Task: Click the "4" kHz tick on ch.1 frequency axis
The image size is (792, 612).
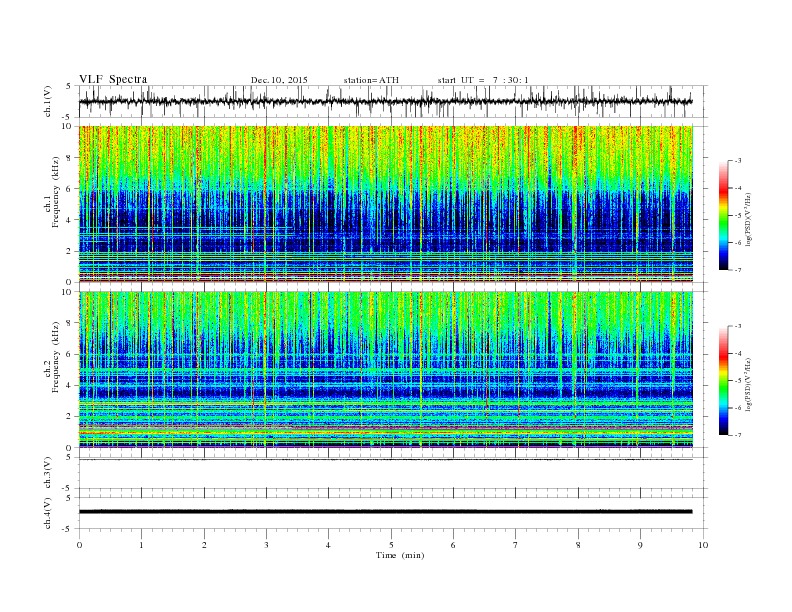Action: coord(69,220)
